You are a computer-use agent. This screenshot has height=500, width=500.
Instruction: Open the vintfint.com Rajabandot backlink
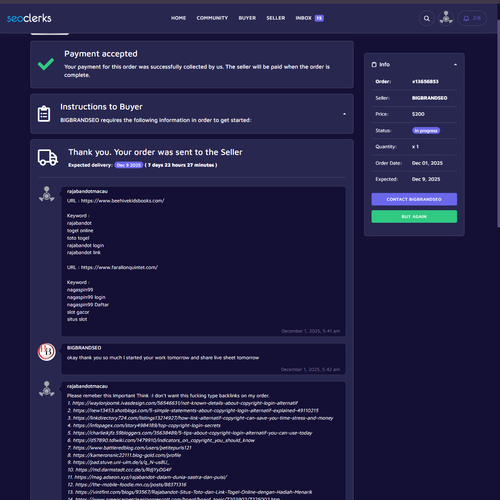[x=194, y=492]
